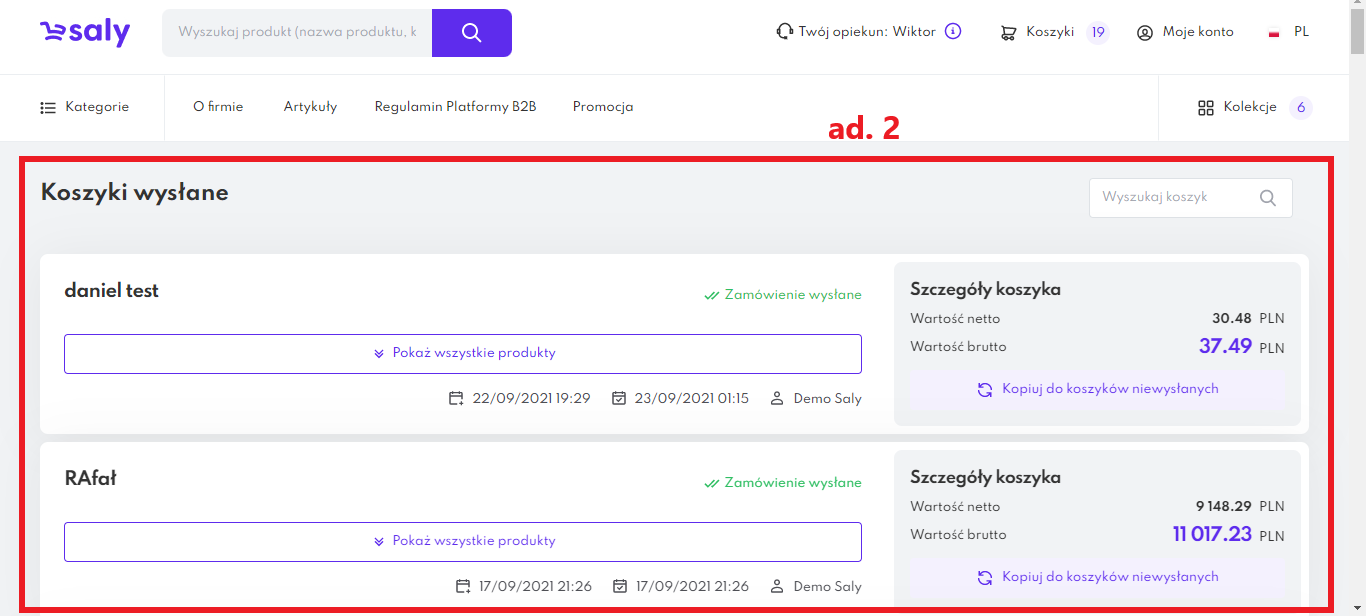Click the Polish flag language selector

pyautogui.click(x=1275, y=33)
